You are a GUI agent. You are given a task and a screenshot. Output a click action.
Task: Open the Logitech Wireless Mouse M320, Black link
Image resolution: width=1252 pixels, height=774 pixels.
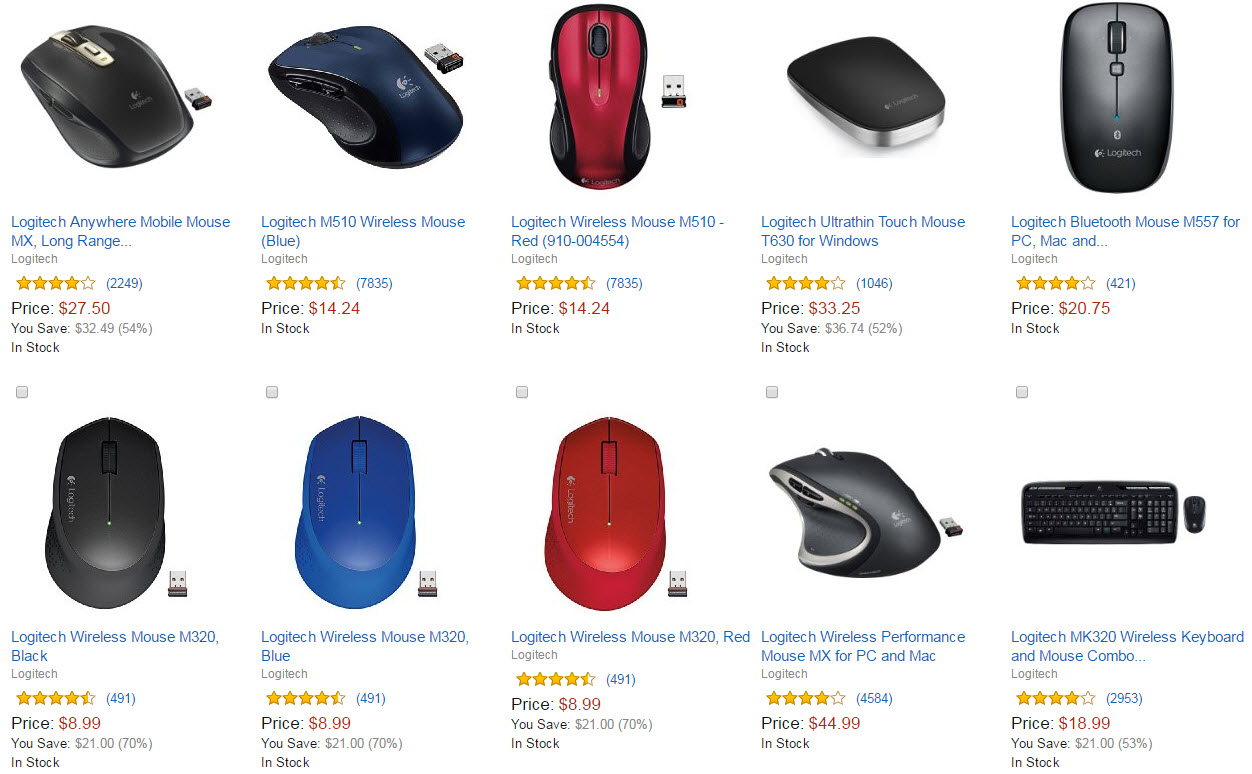114,646
